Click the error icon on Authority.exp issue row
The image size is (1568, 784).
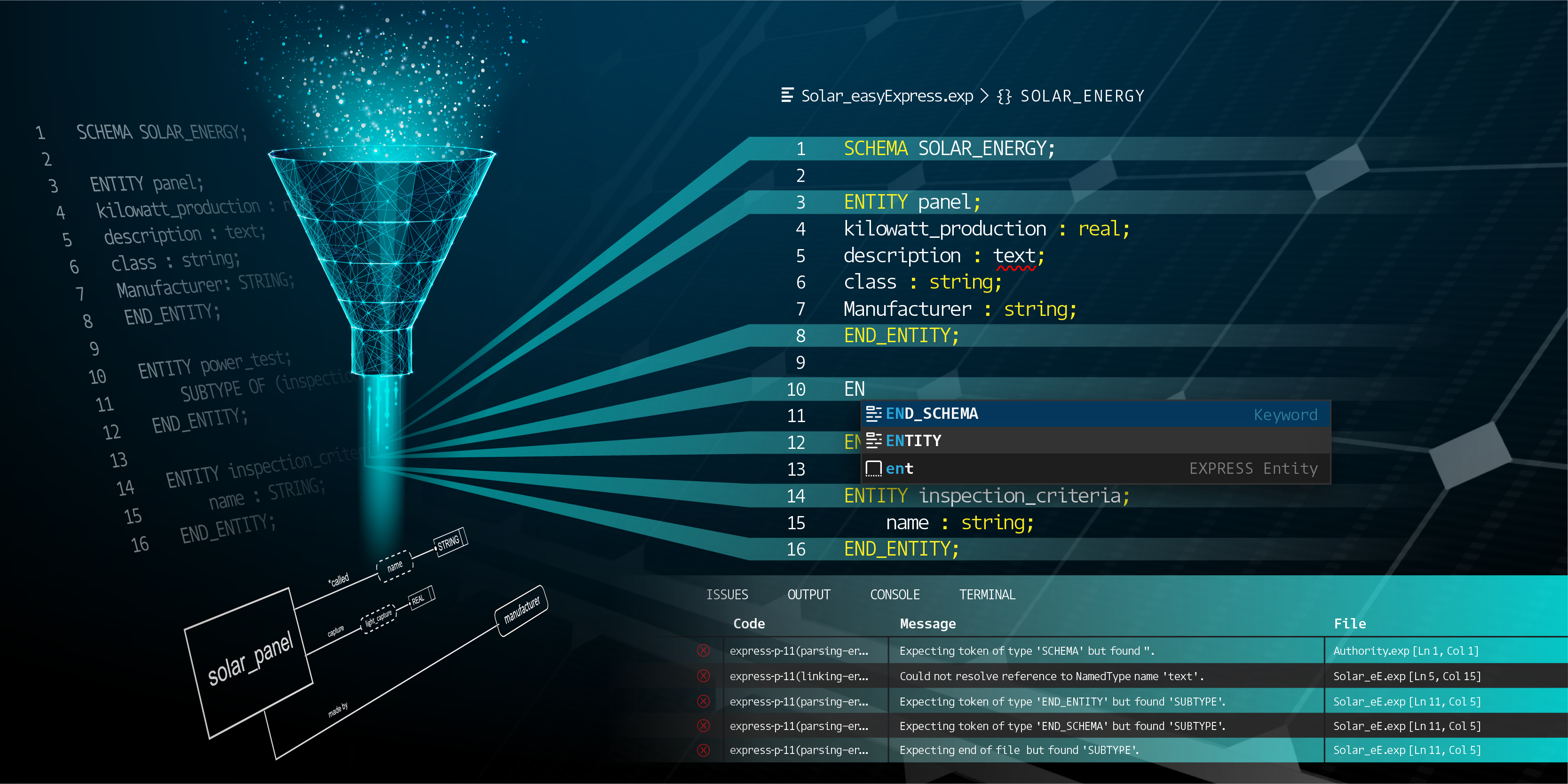tap(703, 651)
